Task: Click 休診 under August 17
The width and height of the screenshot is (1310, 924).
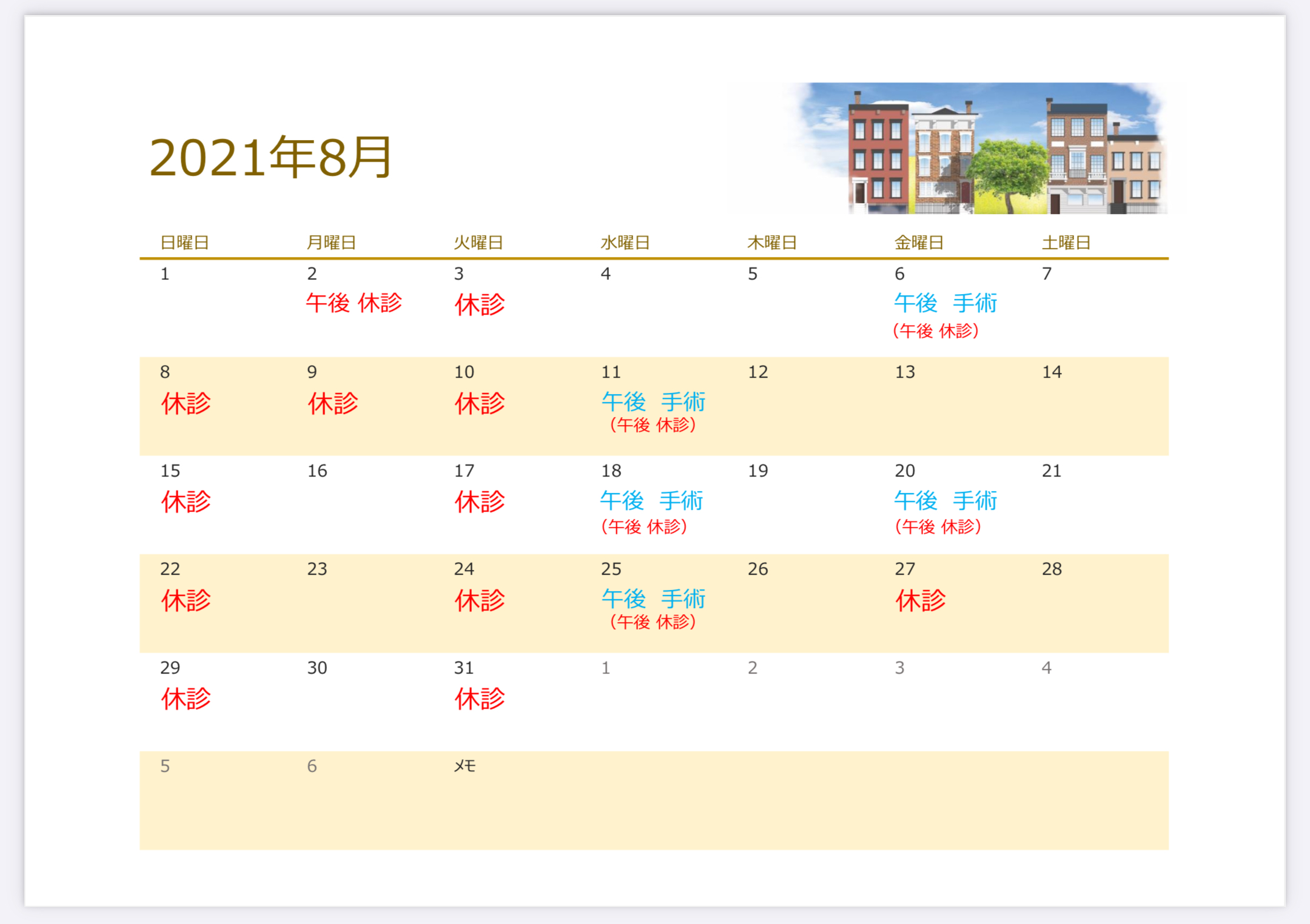Action: (480, 502)
